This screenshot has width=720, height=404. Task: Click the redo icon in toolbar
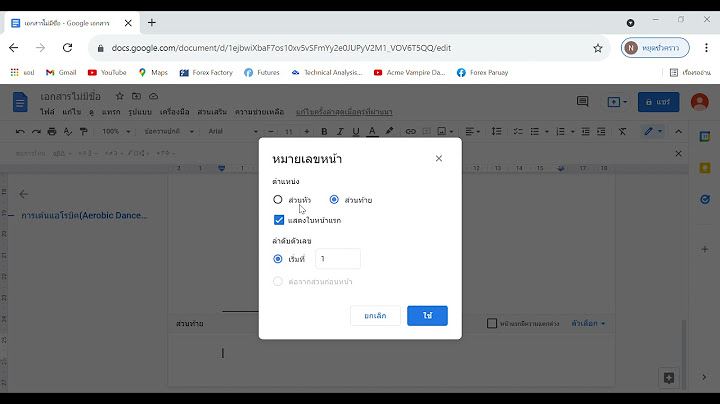[x=36, y=132]
